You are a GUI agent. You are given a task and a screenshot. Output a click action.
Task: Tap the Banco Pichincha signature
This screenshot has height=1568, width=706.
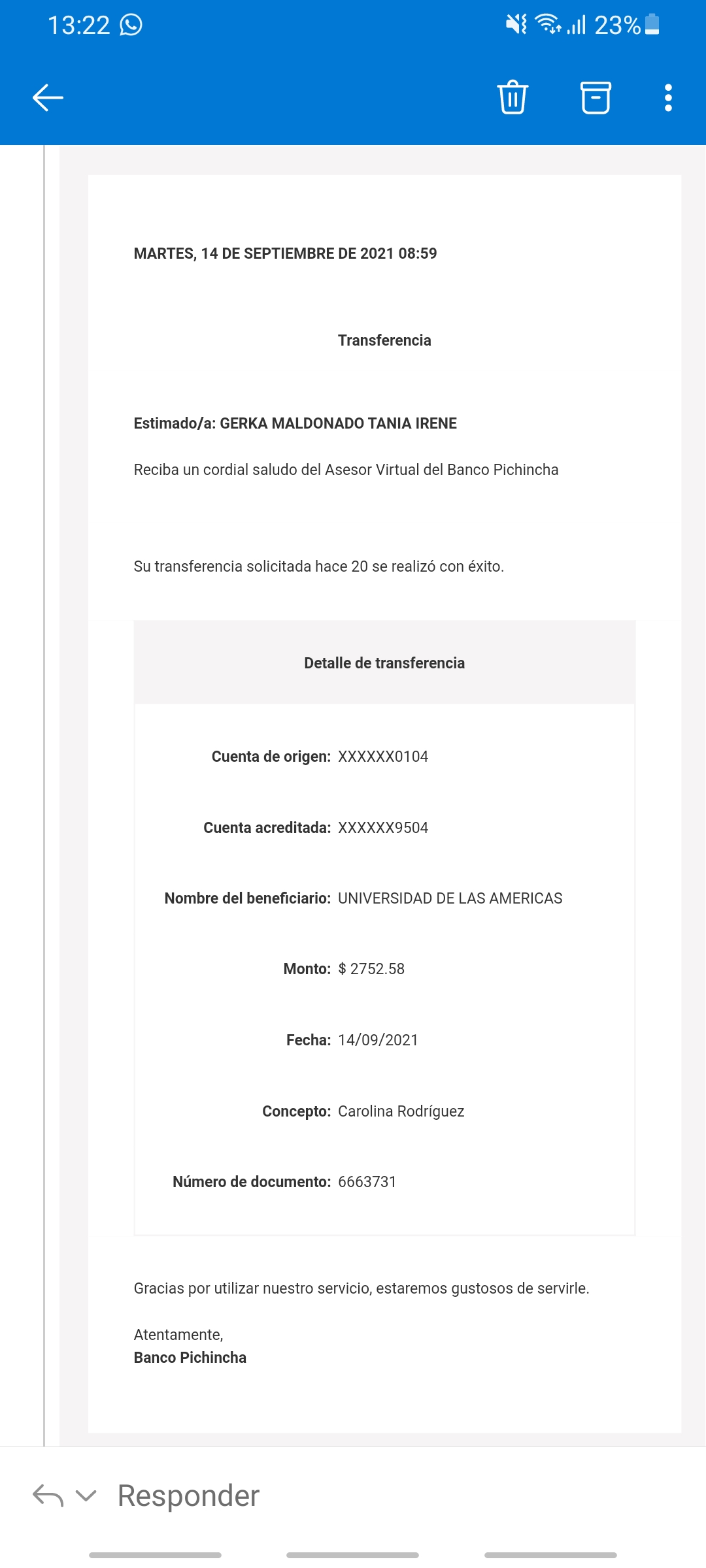click(190, 1358)
